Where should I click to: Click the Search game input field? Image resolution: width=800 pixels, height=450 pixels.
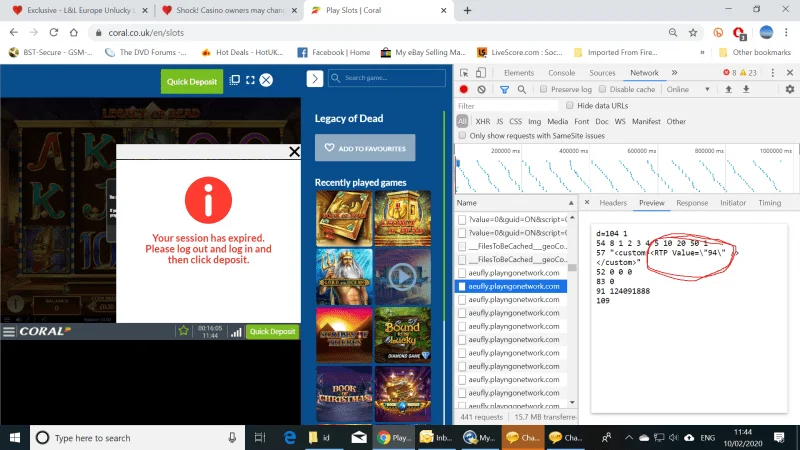387,78
